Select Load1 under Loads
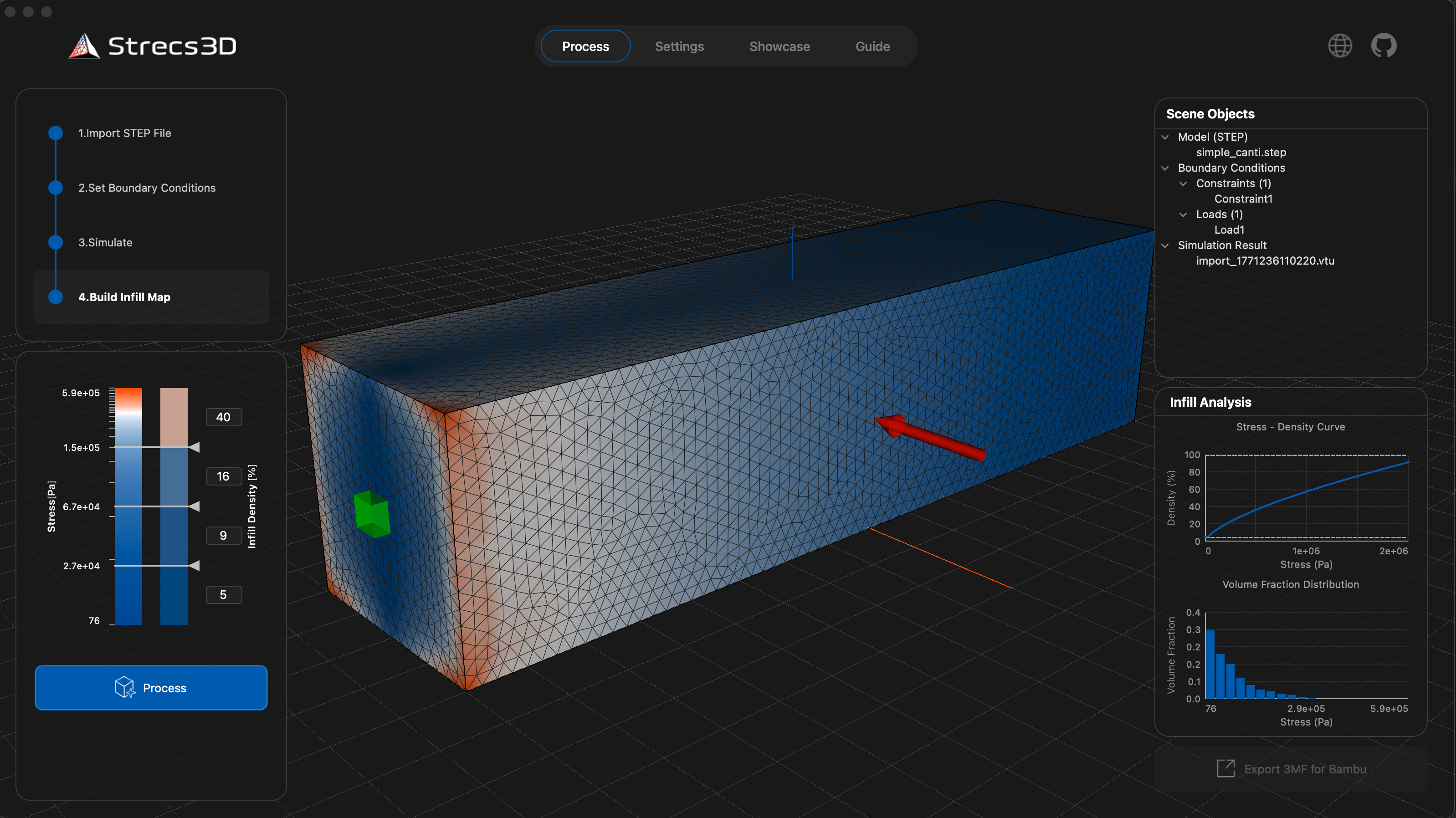This screenshot has height=818, width=1456. coord(1229,230)
